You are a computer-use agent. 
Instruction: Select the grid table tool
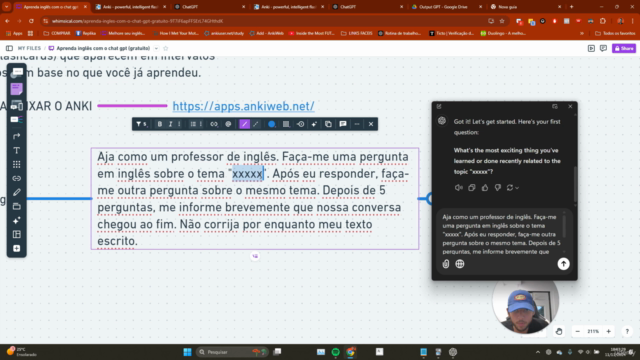click(17, 164)
